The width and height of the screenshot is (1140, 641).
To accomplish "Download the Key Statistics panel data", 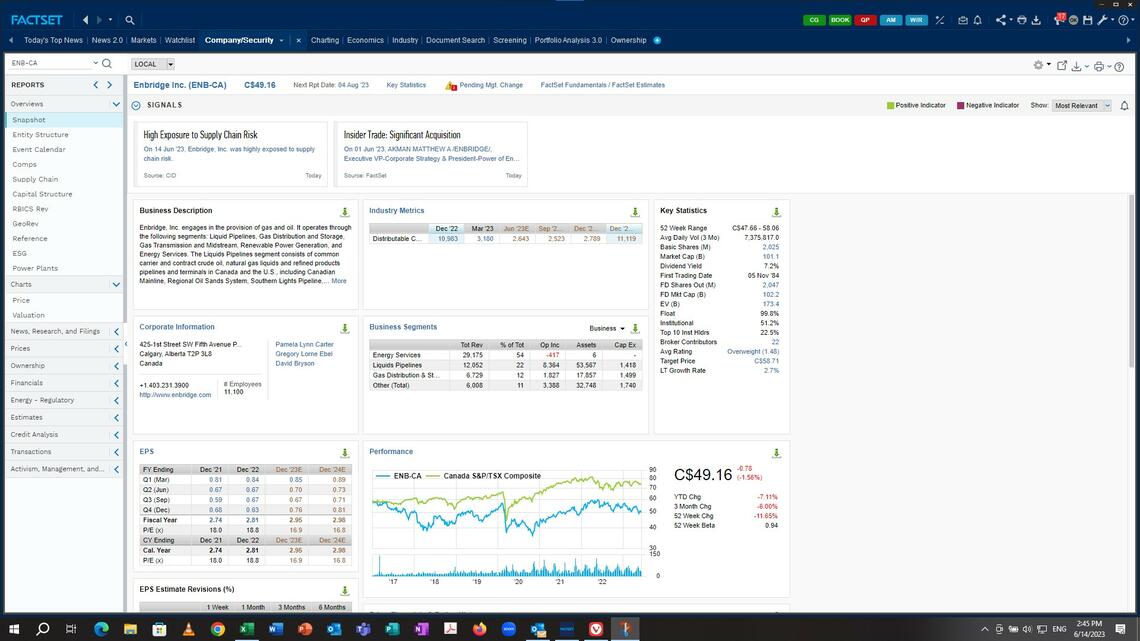I will coord(777,211).
